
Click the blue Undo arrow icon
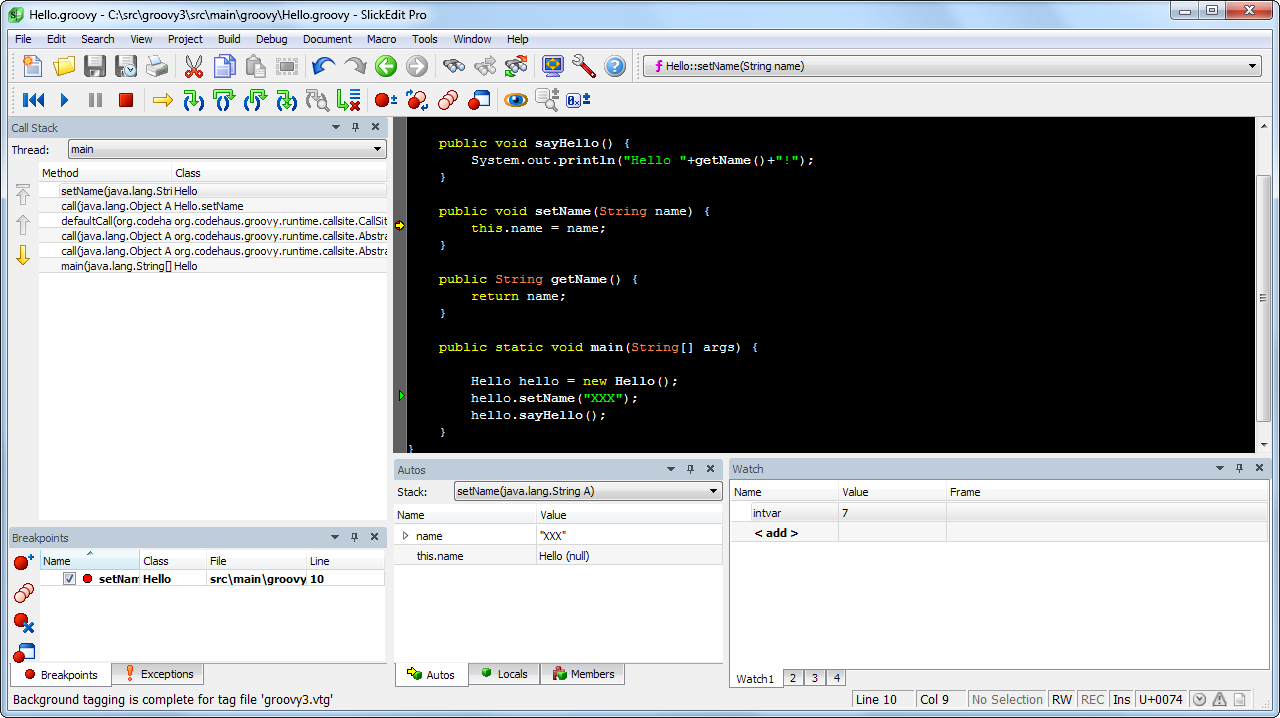pyautogui.click(x=323, y=67)
